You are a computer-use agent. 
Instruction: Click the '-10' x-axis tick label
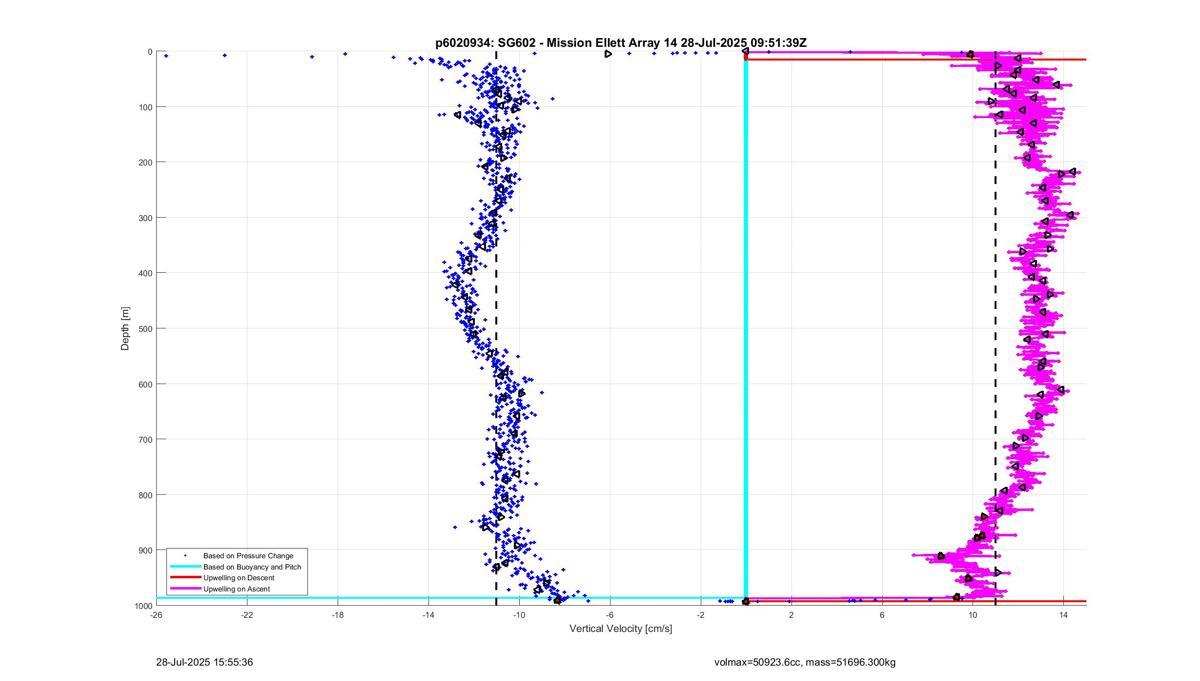tap(519, 616)
